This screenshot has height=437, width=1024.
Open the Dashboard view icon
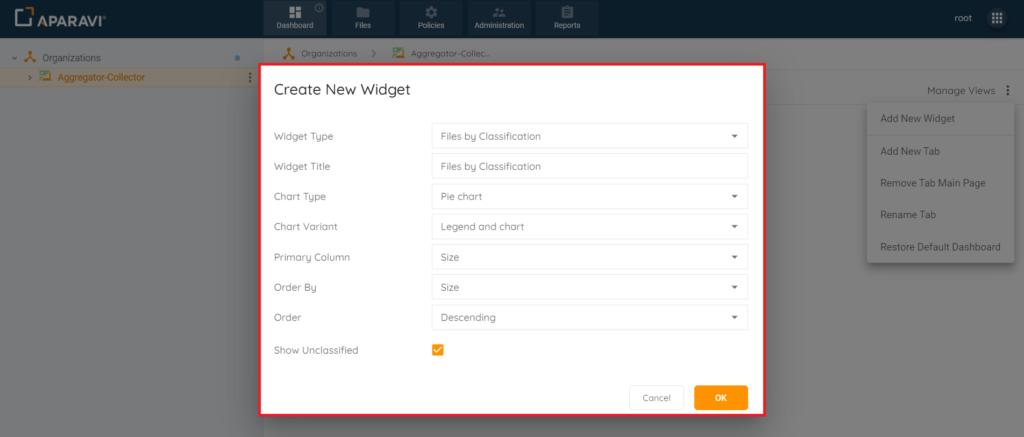coord(295,13)
